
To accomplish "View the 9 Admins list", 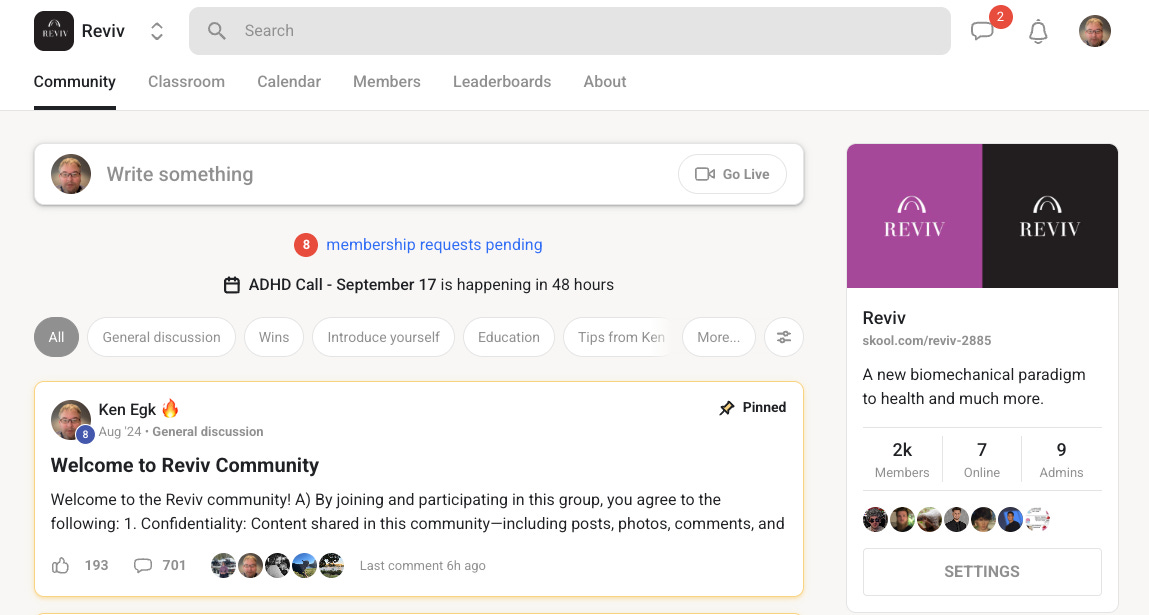I will [1061, 460].
